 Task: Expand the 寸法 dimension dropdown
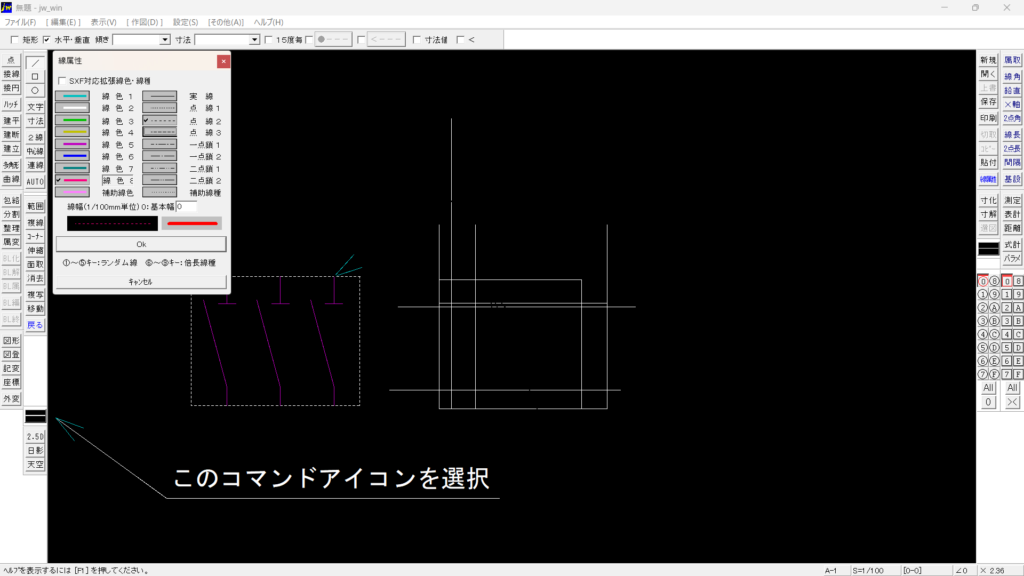(254, 40)
